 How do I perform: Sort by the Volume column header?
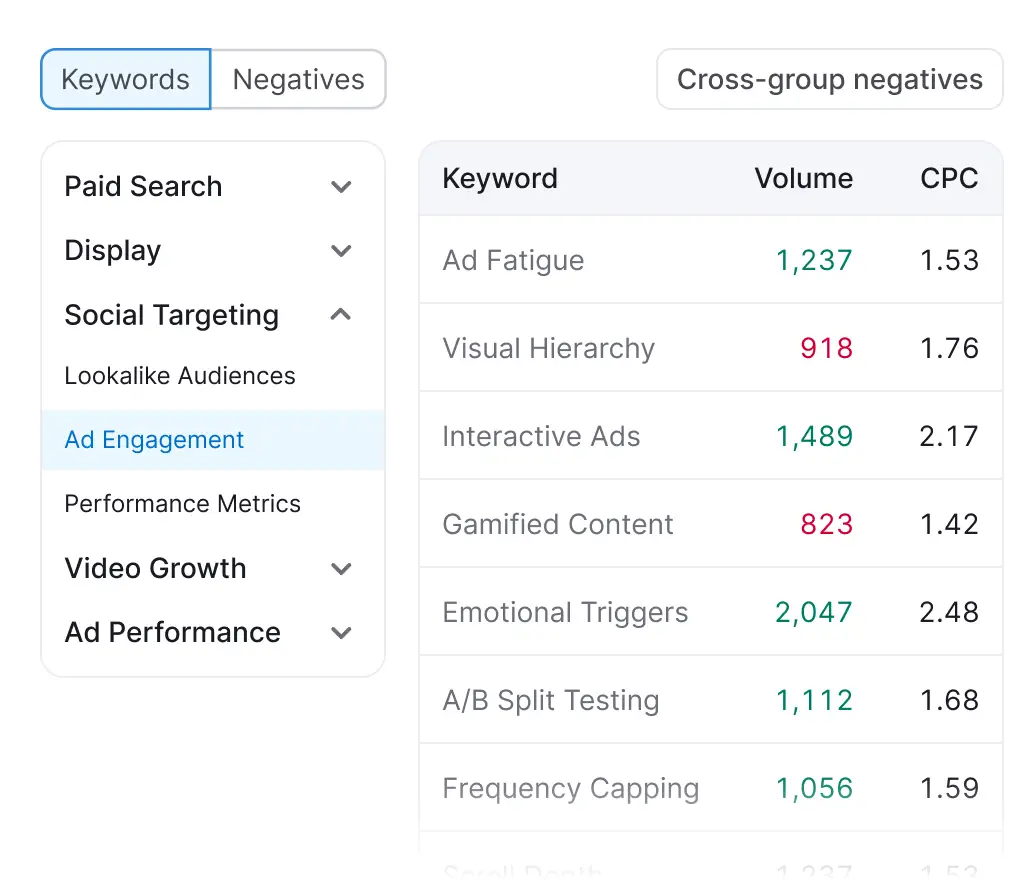click(803, 179)
